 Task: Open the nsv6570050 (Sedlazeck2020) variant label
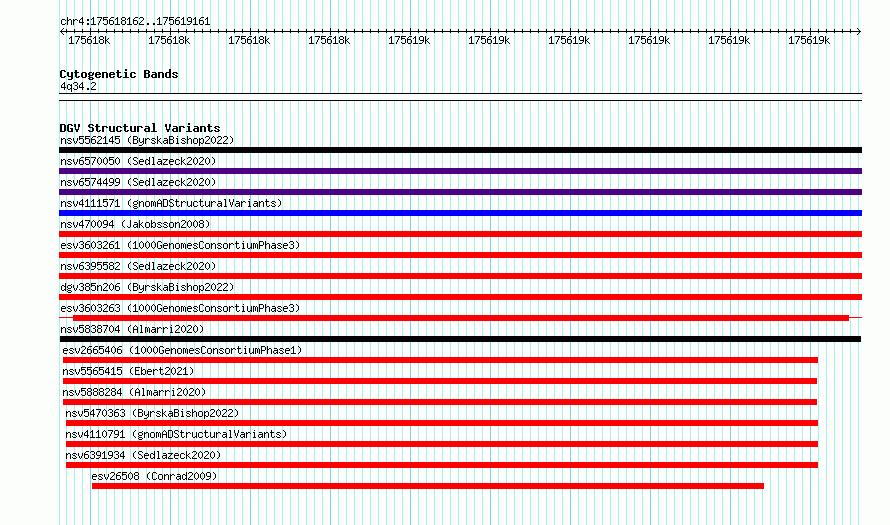[138, 161]
